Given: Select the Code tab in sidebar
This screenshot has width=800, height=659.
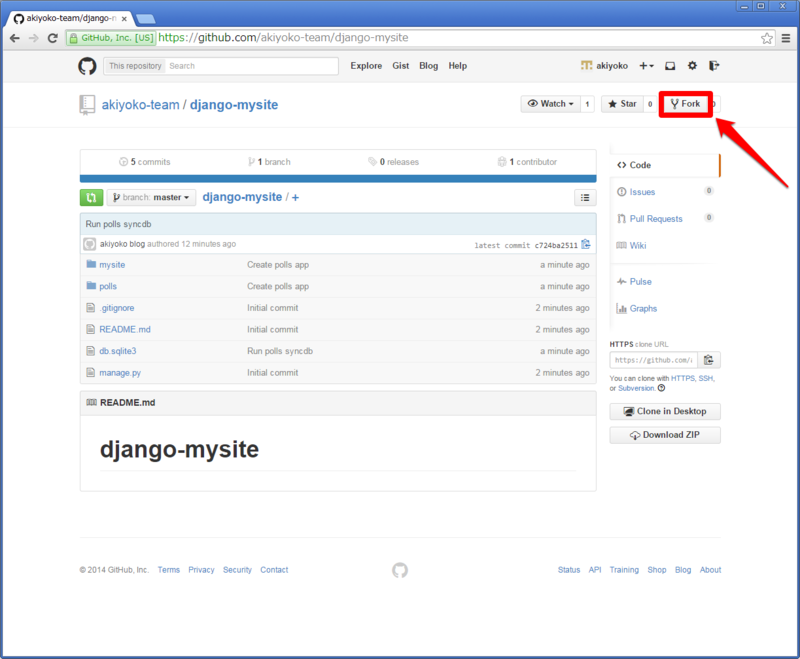Looking at the screenshot, I should pos(664,165).
